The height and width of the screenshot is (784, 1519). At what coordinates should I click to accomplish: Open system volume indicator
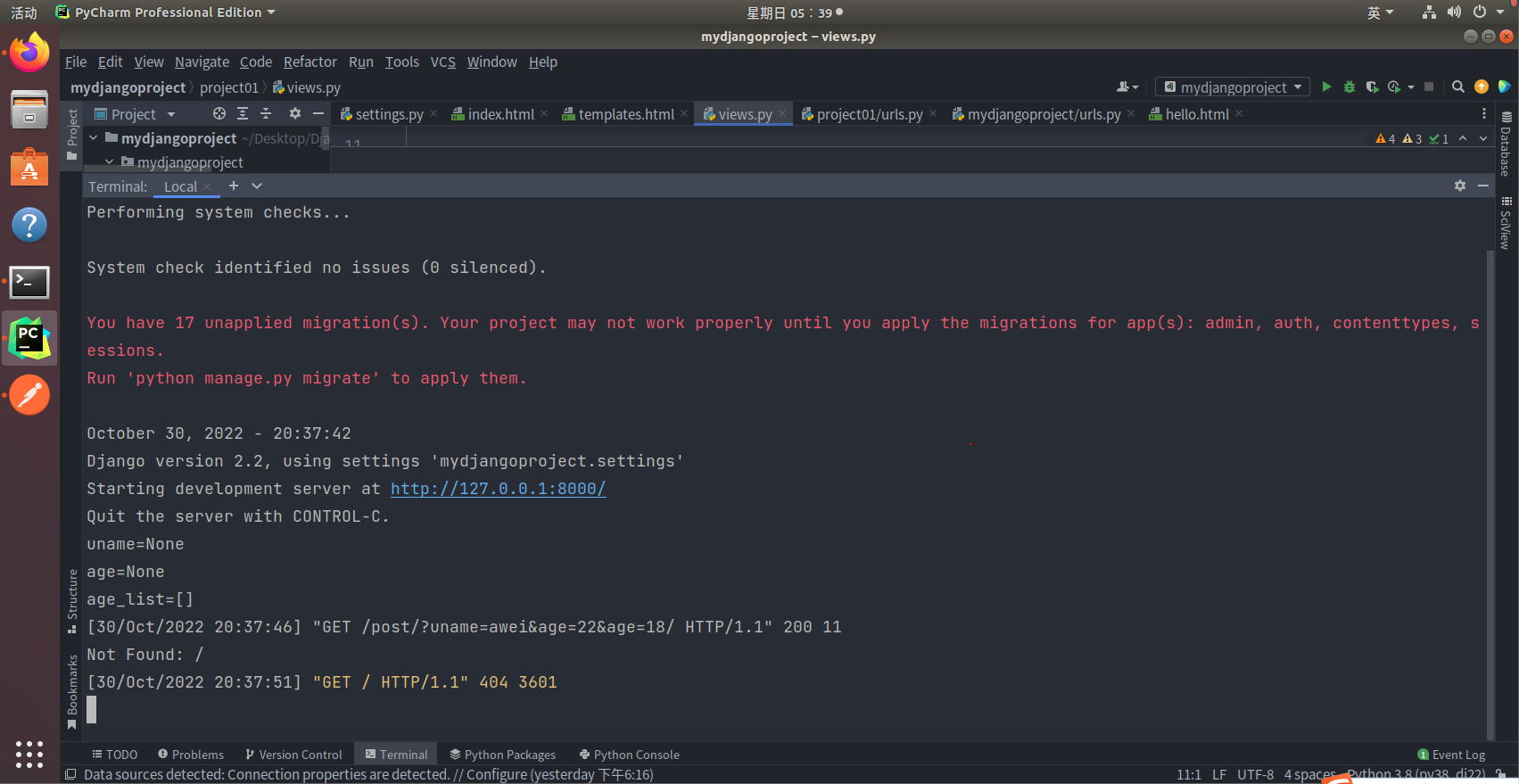(x=1454, y=12)
